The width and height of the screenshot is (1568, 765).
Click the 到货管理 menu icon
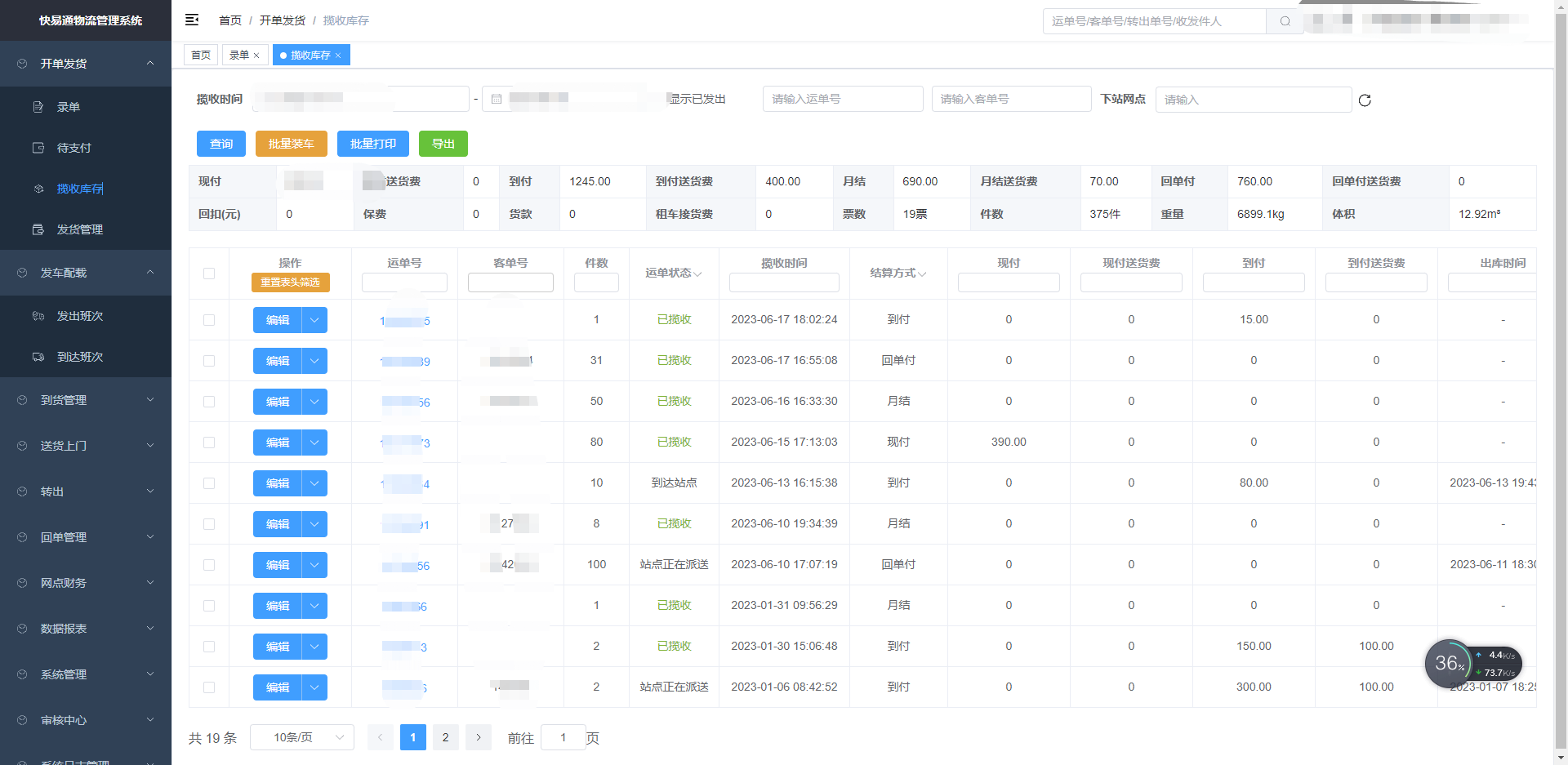(x=22, y=400)
